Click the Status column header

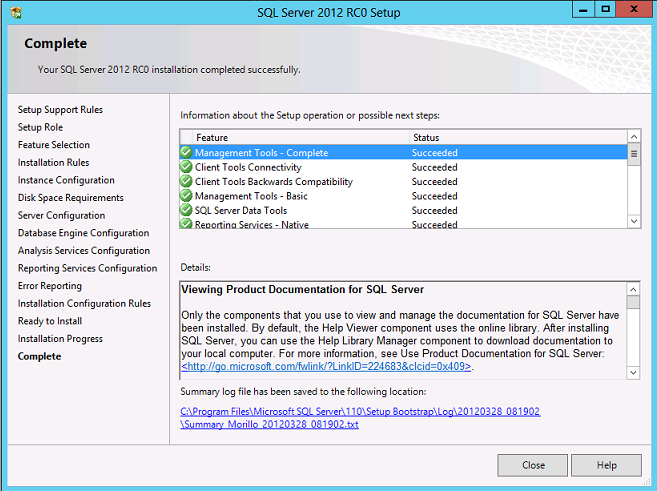(518, 137)
